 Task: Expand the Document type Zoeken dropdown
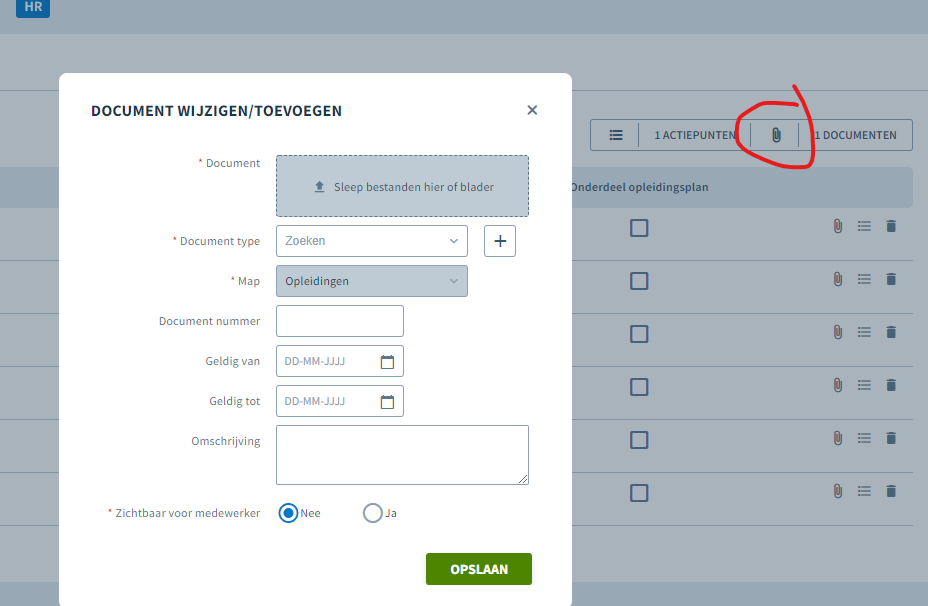pyautogui.click(x=372, y=241)
